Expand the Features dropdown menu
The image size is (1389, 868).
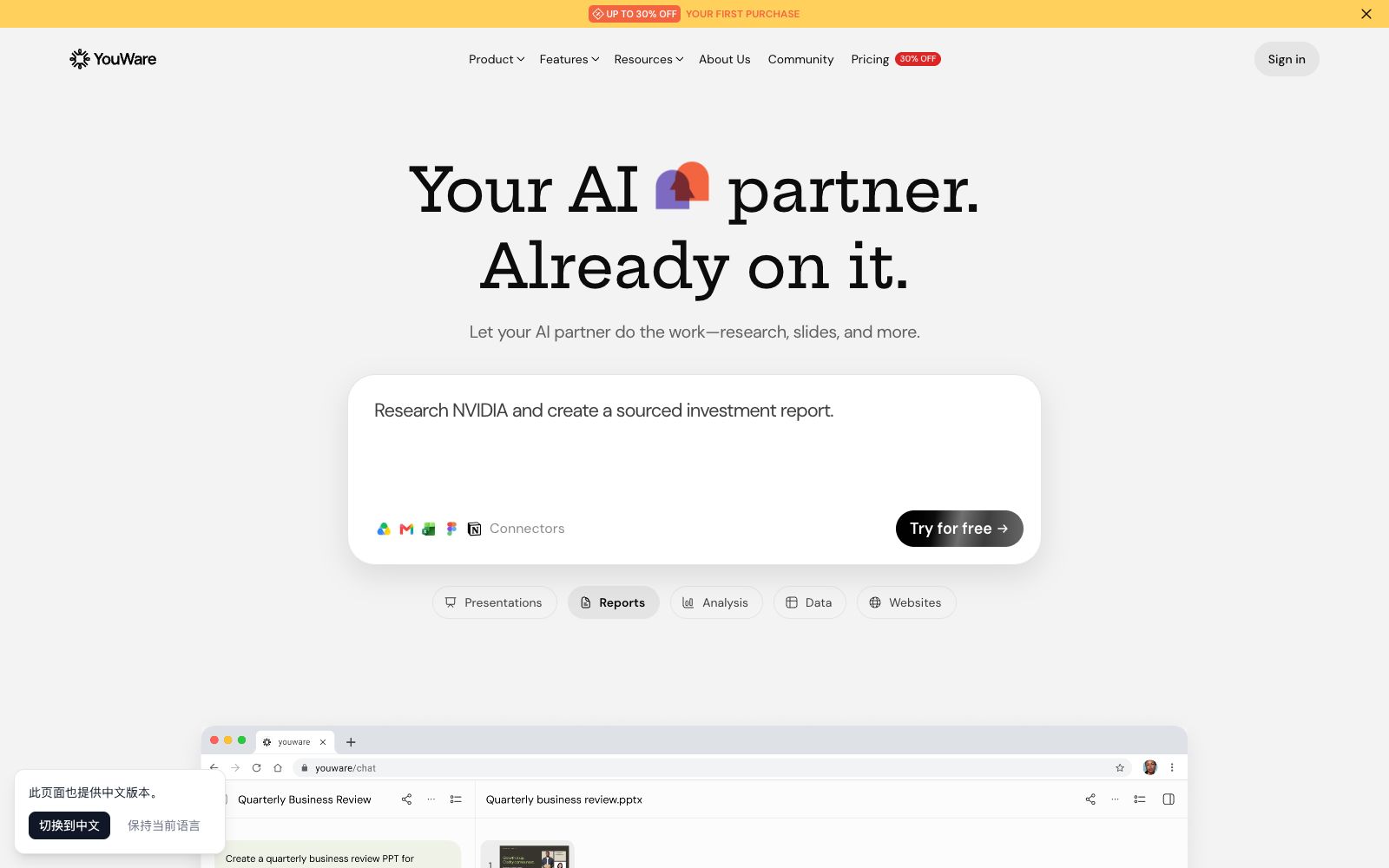pyautogui.click(x=569, y=59)
